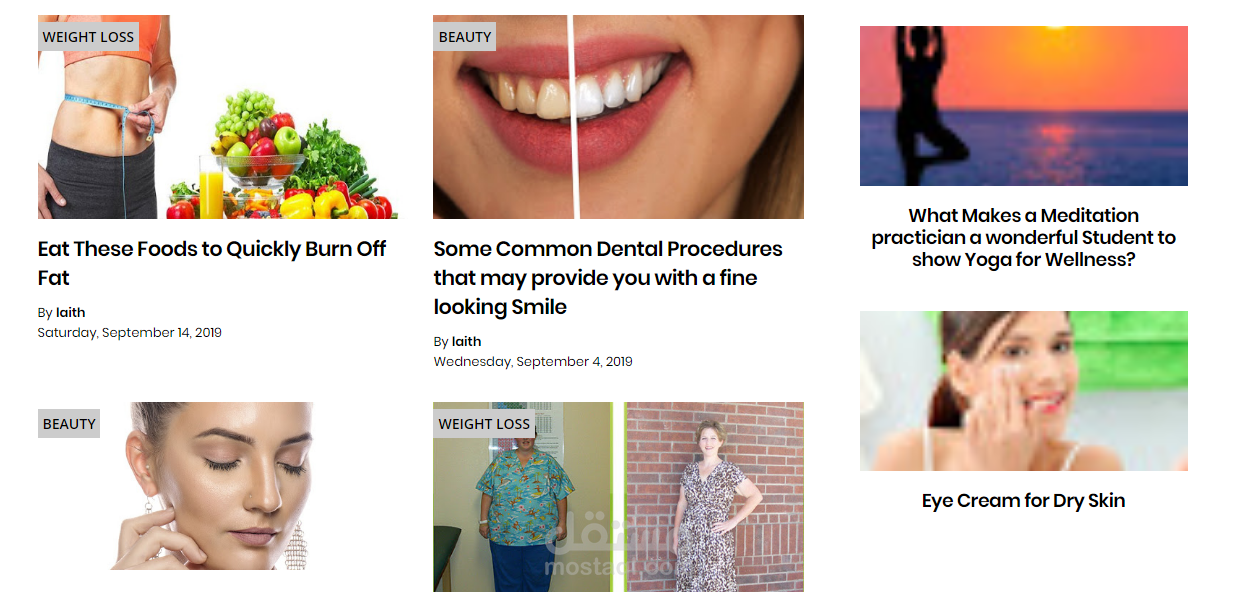Click the WEIGHT LOSS tag on the food article
This screenshot has height=592, width=1239.
coord(88,37)
